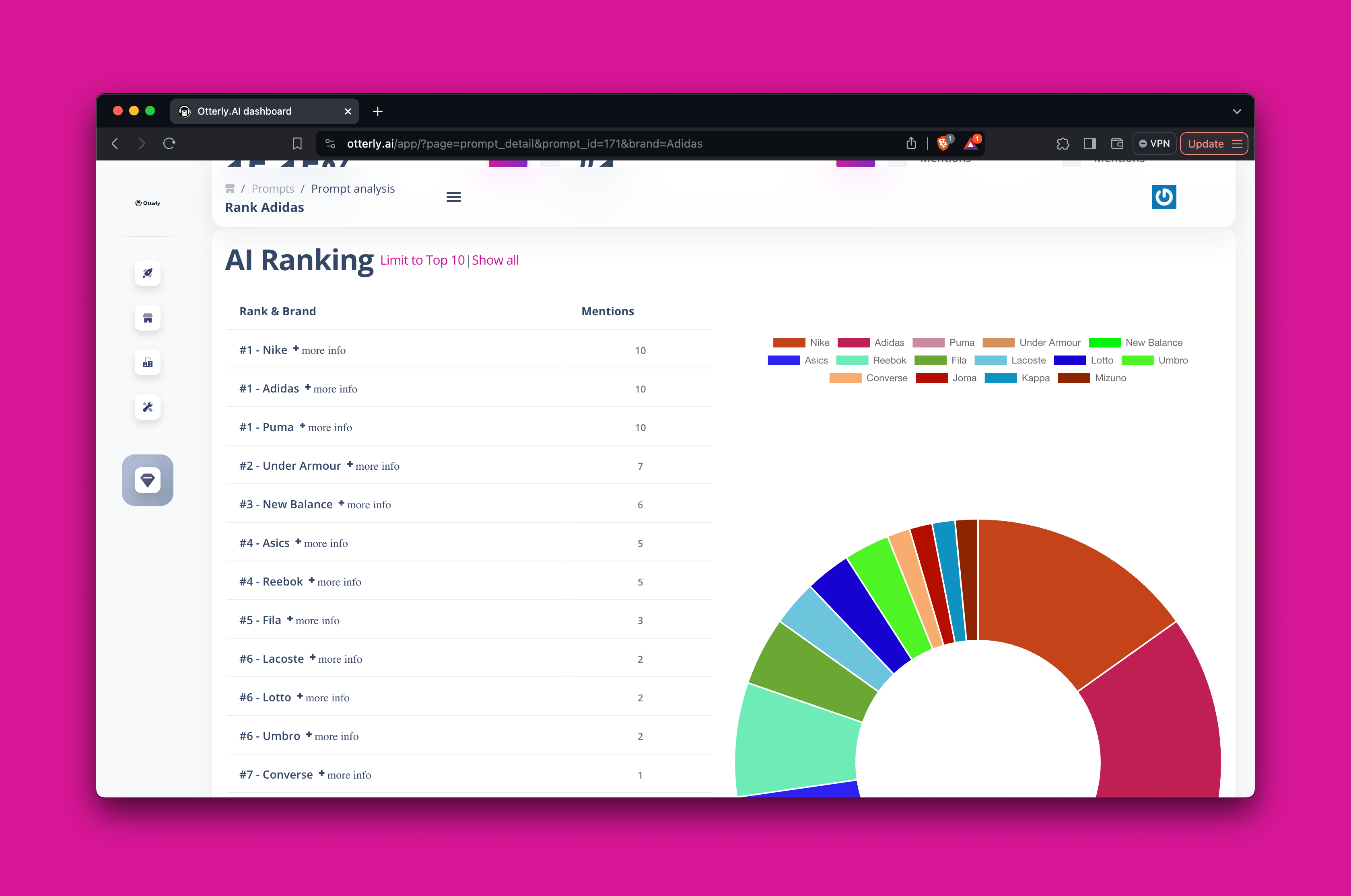Open the storefront icon in sidebar
The image size is (1351, 896).
point(147,318)
